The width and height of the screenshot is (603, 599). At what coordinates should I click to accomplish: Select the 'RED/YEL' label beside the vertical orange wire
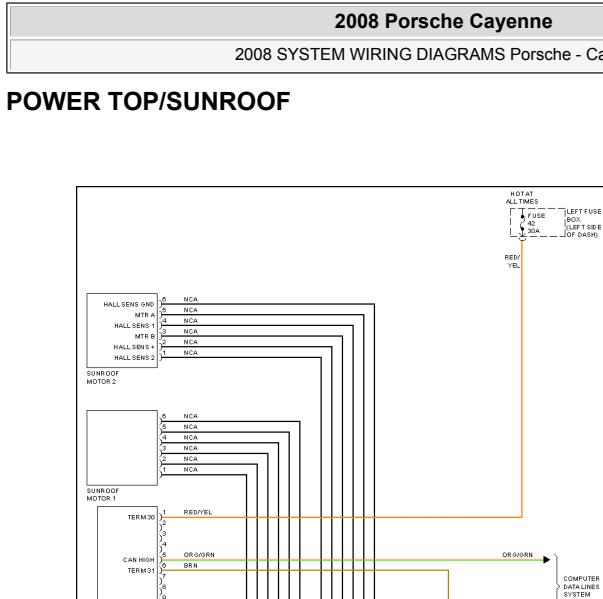coord(512,261)
